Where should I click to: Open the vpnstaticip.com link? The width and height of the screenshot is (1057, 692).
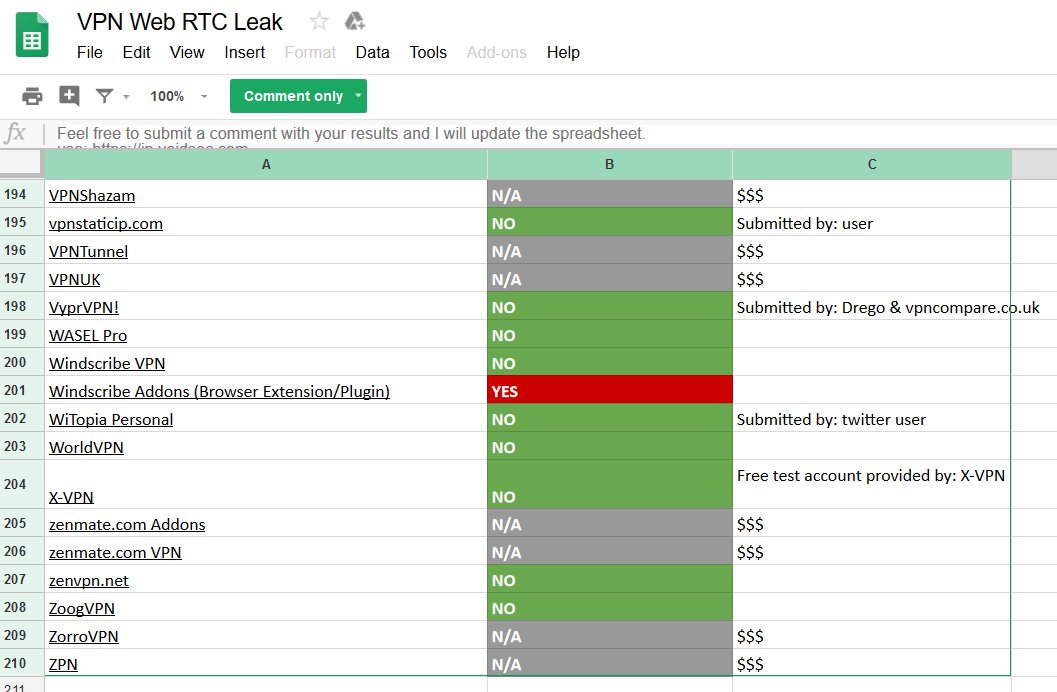[106, 224]
